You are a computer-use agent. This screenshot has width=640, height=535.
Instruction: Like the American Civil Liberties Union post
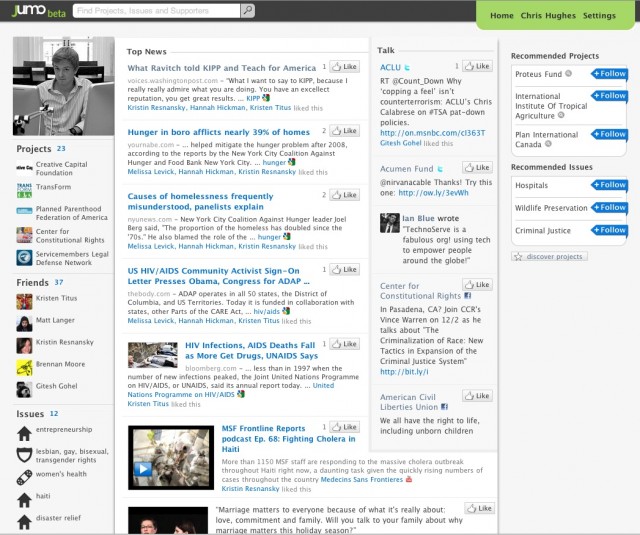(477, 395)
